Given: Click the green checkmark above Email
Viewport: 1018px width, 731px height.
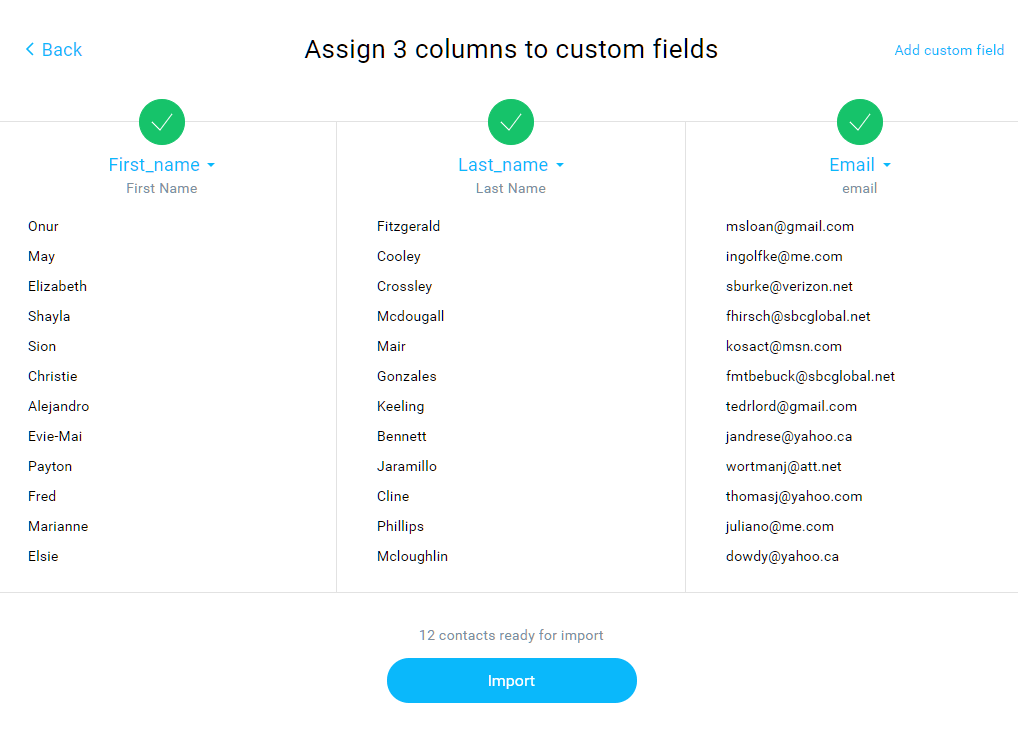Looking at the screenshot, I should [860, 122].
